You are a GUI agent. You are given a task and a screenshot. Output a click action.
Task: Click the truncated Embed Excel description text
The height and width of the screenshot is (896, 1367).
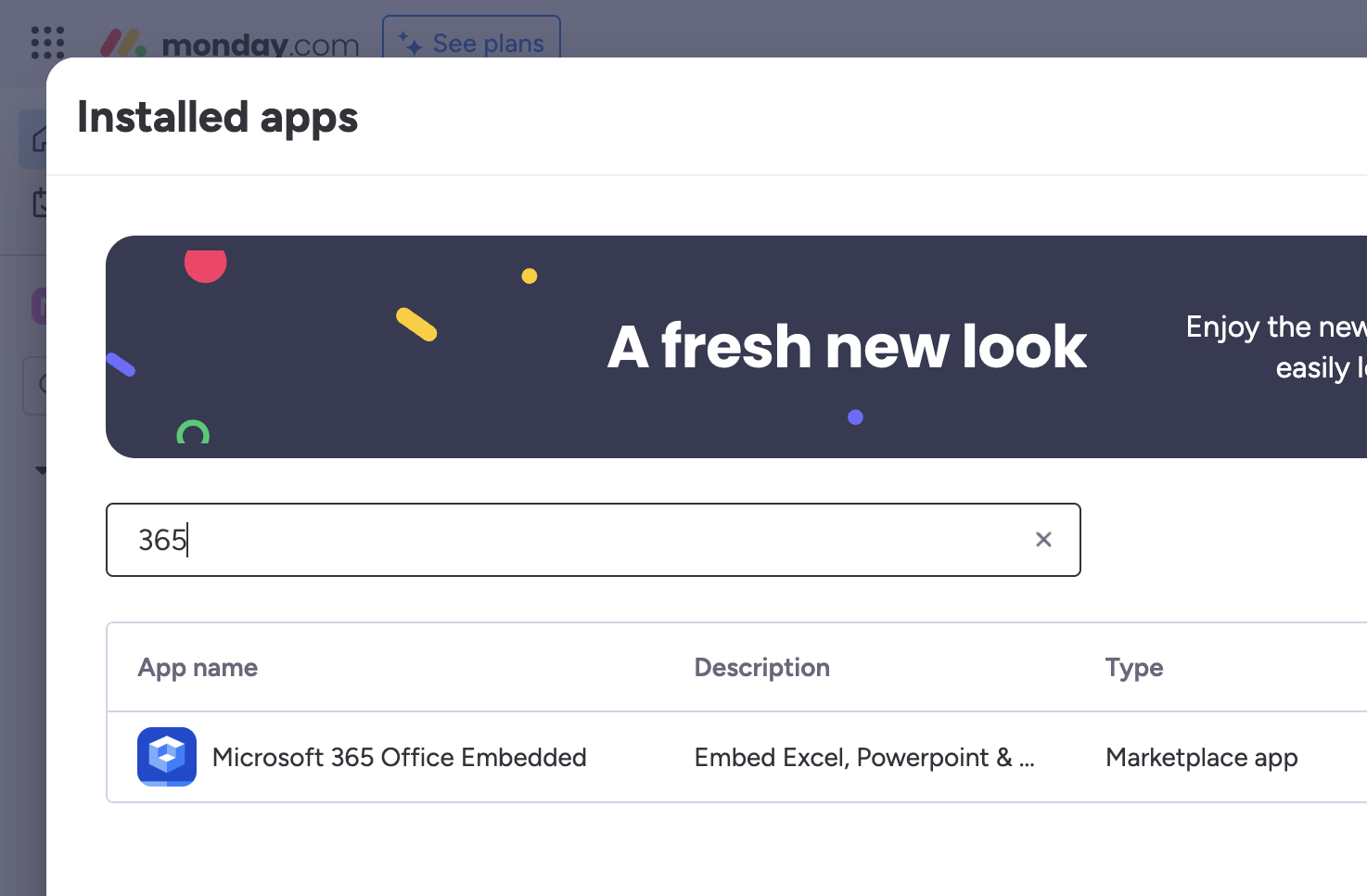point(863,757)
